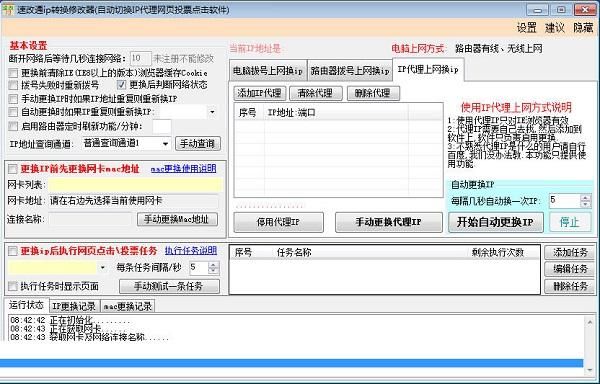
Task: Switch to the 电脑拨号上网换ip tab
Action: pyautogui.click(x=268, y=71)
